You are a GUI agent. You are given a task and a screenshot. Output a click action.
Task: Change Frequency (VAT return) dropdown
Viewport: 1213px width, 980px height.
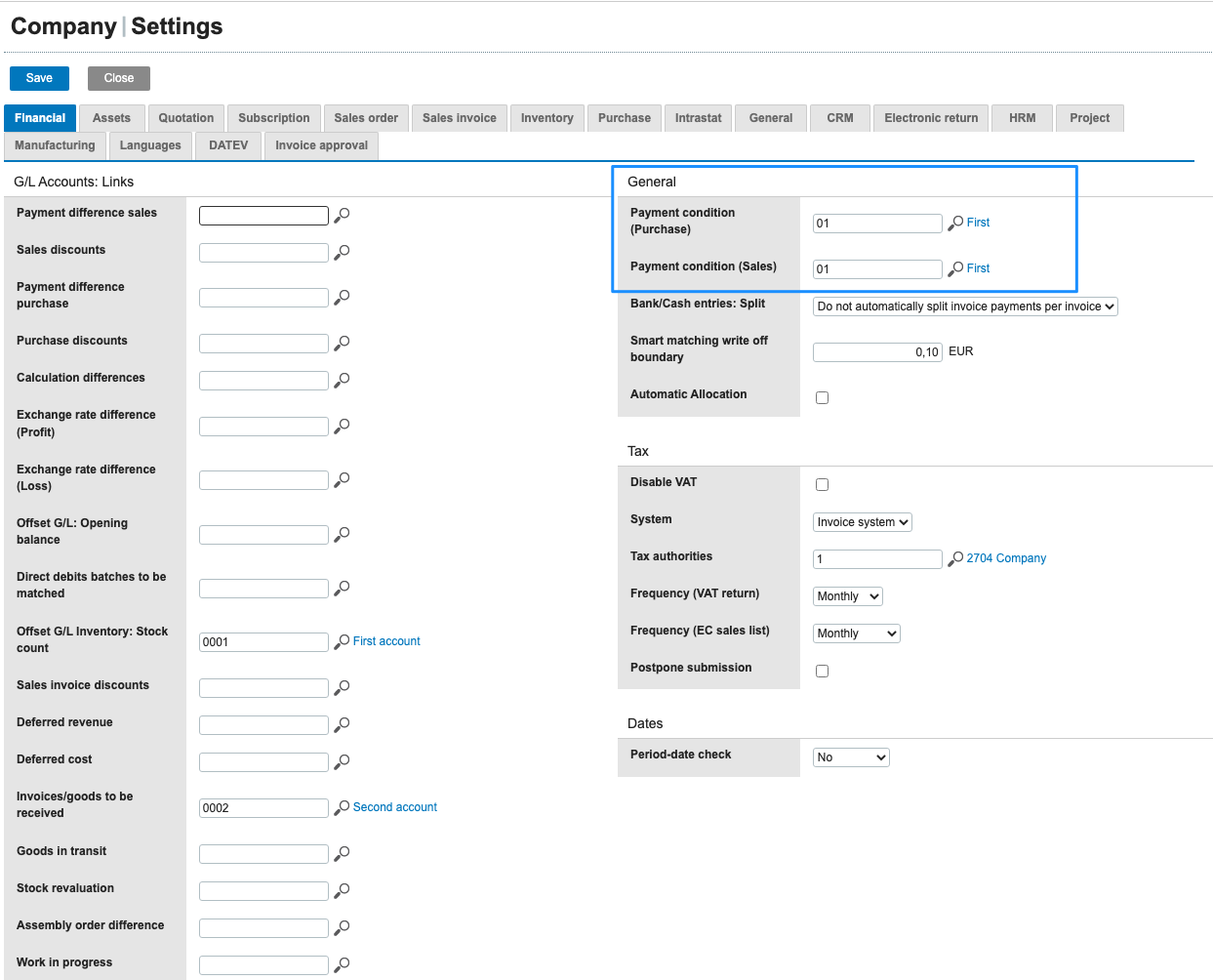(x=848, y=596)
